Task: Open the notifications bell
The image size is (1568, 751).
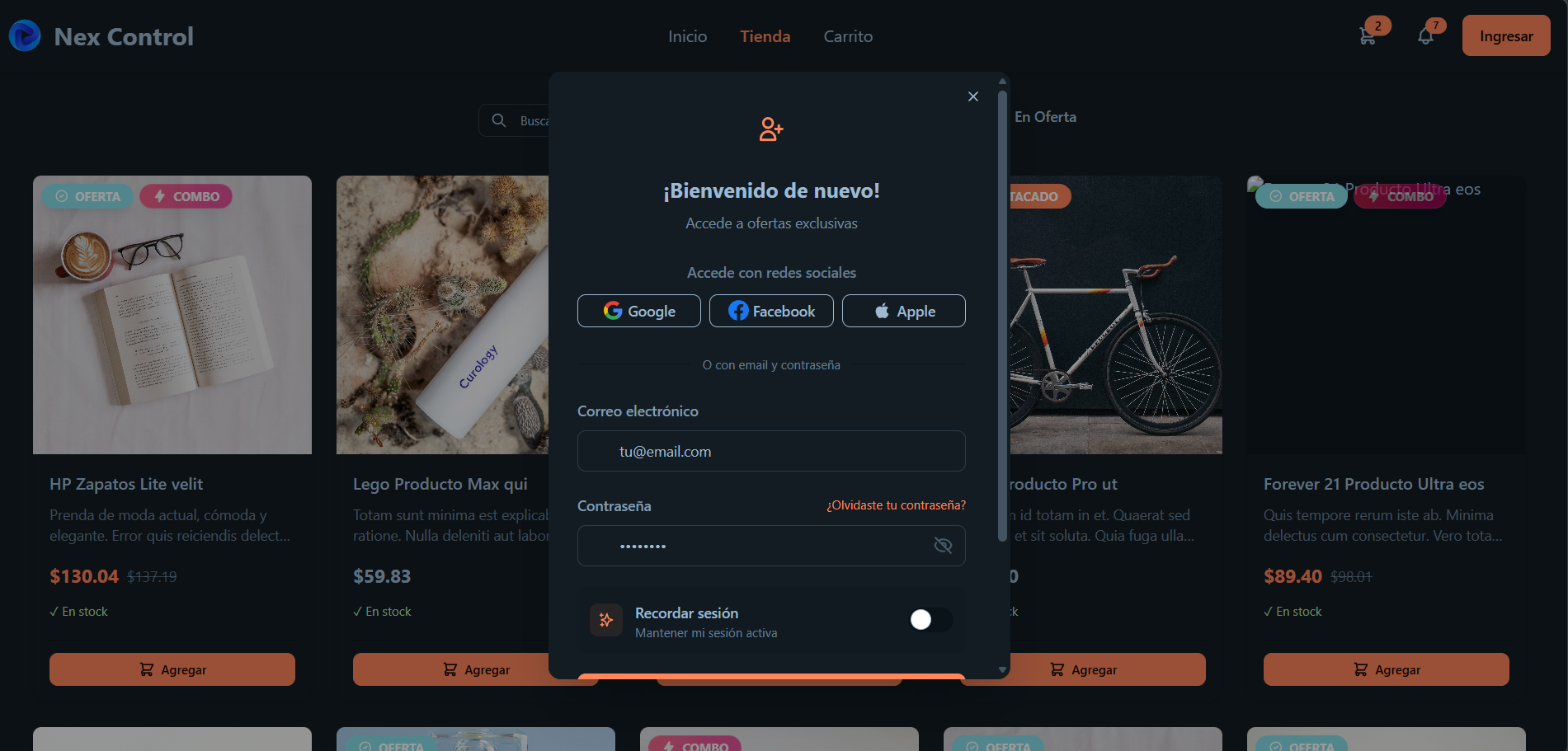Action: tap(1425, 36)
